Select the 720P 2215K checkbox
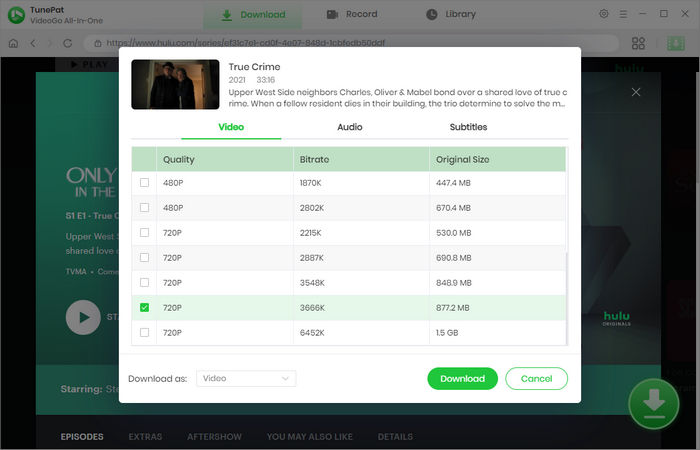700x450 pixels. point(145,233)
